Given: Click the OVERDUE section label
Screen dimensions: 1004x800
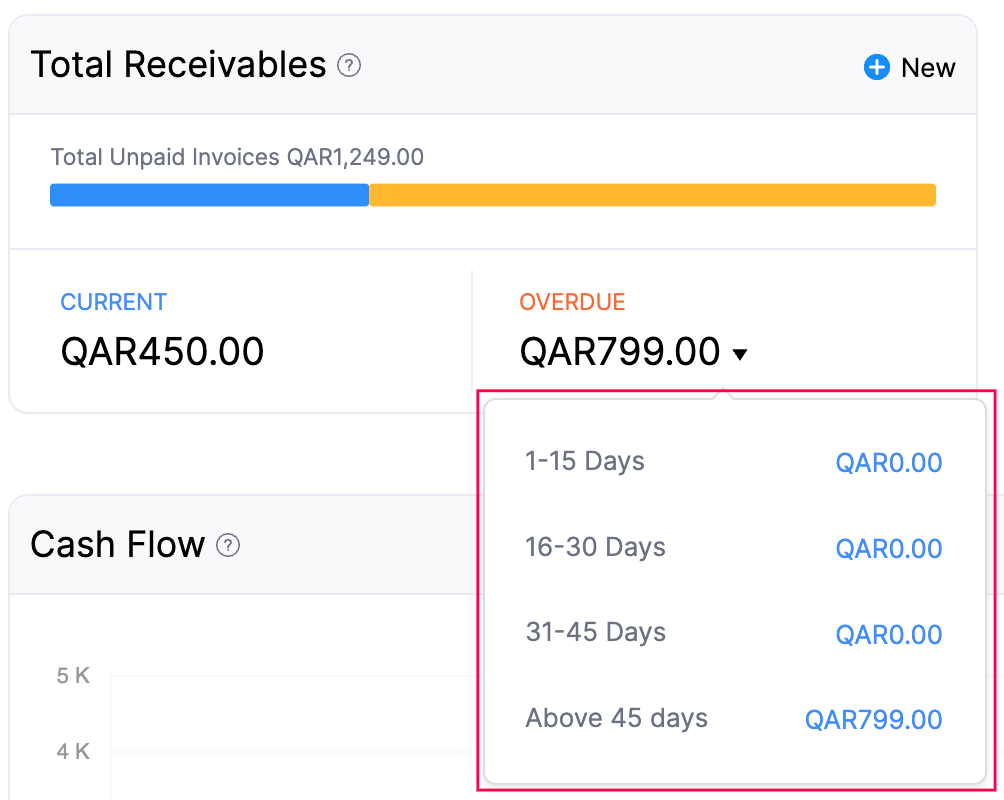Looking at the screenshot, I should point(572,302).
